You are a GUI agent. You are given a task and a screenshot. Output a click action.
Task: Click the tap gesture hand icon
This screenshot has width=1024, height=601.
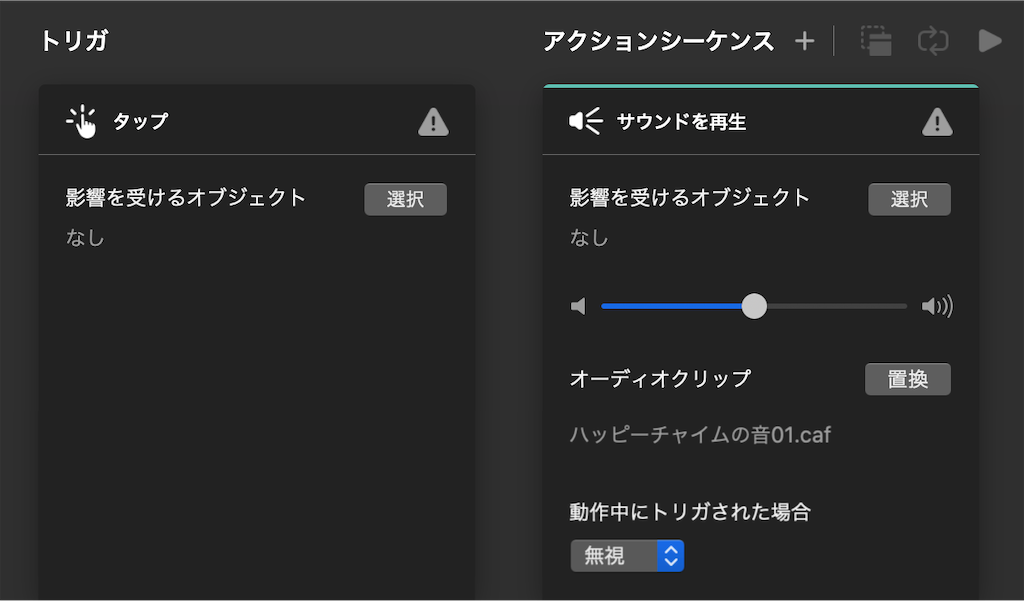click(x=82, y=122)
